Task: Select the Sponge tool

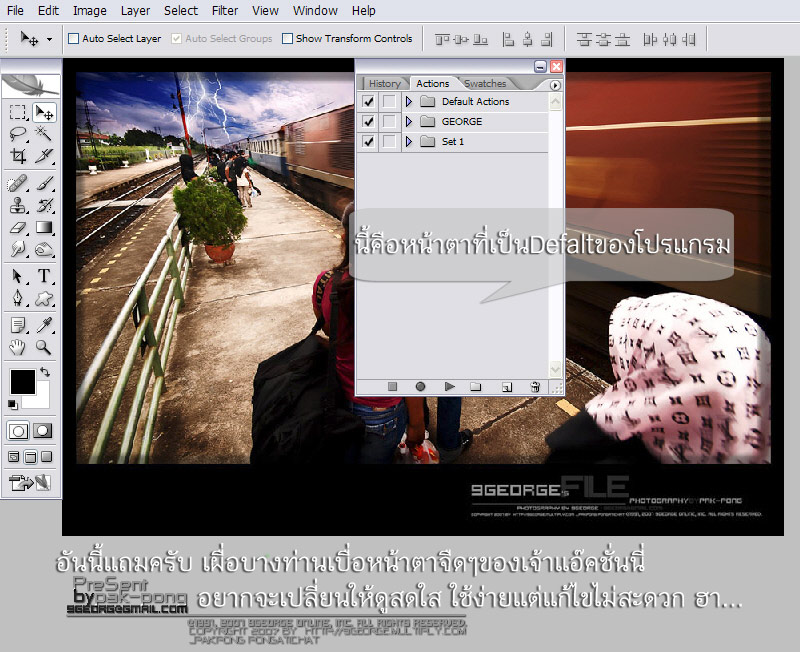Action: [x=44, y=249]
